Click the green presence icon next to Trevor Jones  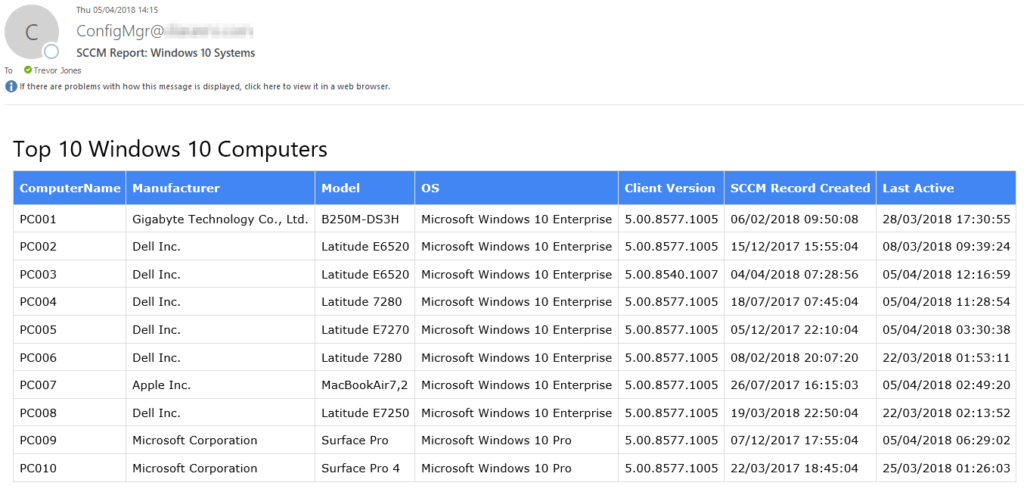click(x=28, y=70)
